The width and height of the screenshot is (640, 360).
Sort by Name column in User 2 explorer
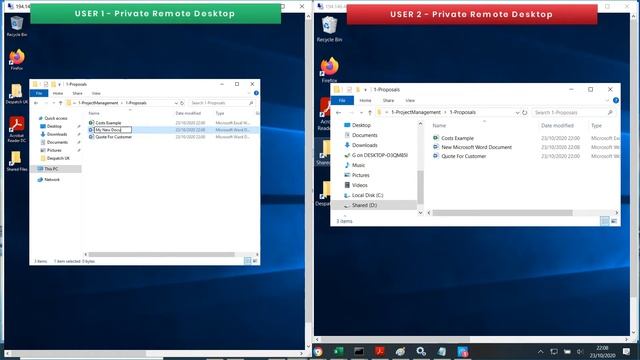(439, 126)
